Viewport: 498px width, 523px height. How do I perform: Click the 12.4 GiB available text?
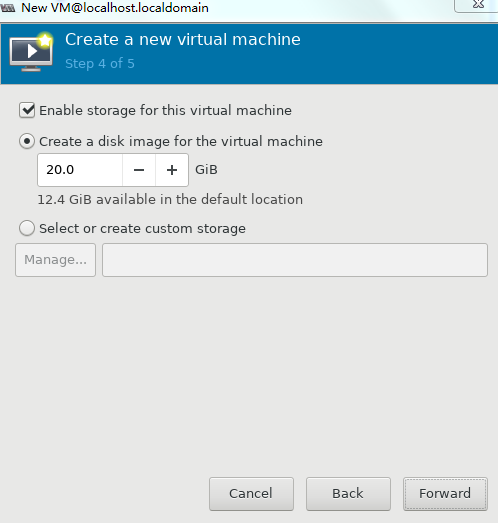pyautogui.click(x=170, y=199)
